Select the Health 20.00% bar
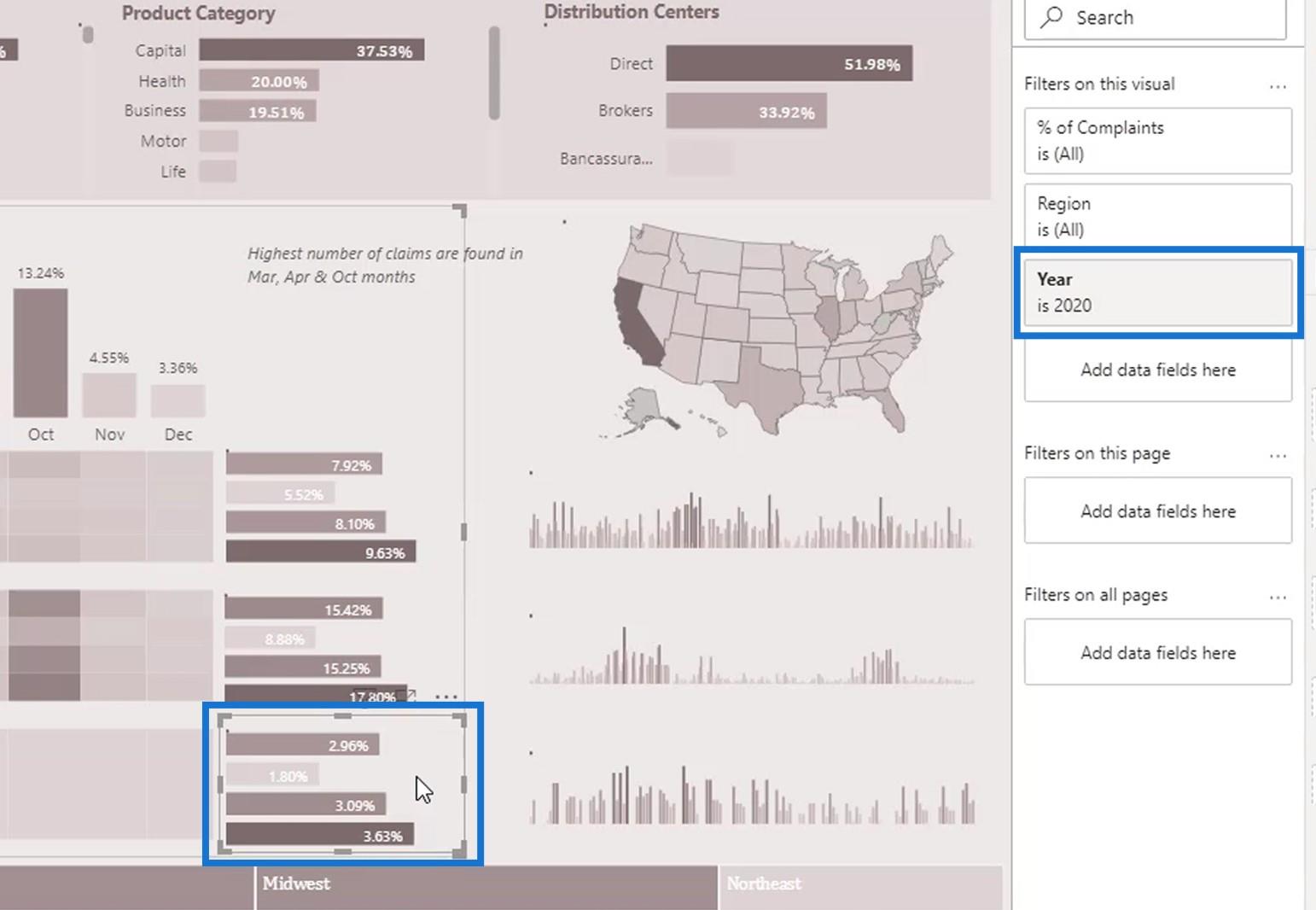 tap(259, 81)
